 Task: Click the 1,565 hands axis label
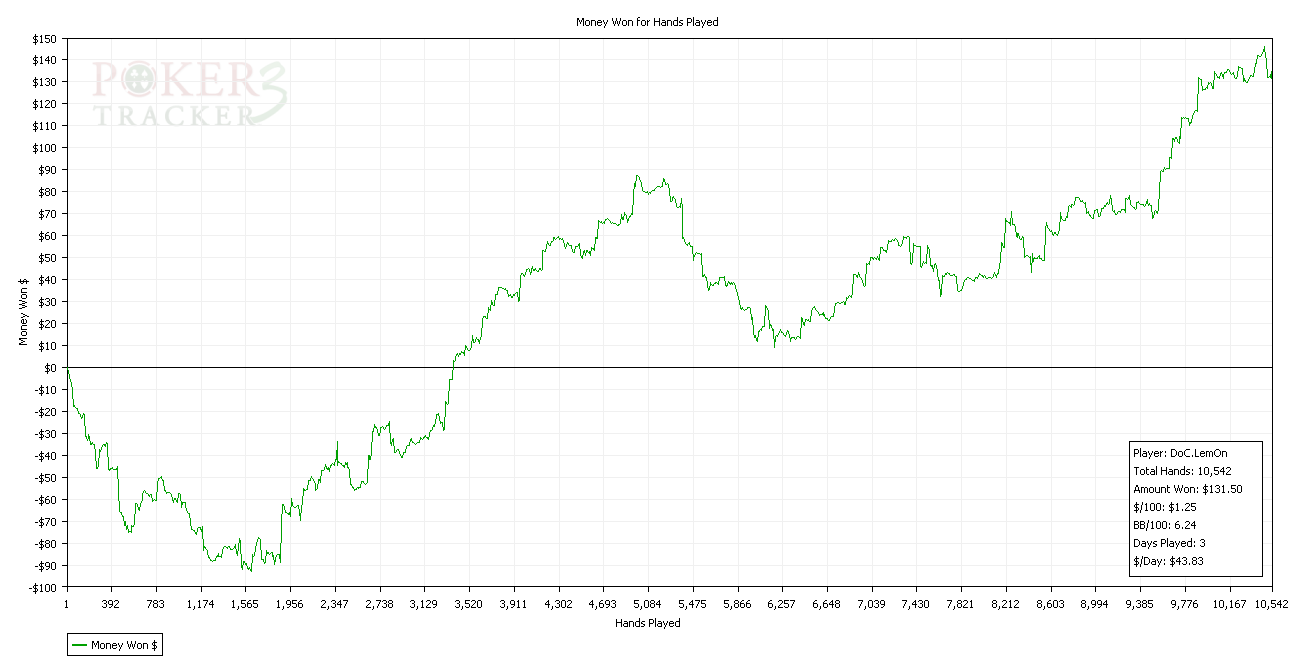245,605
